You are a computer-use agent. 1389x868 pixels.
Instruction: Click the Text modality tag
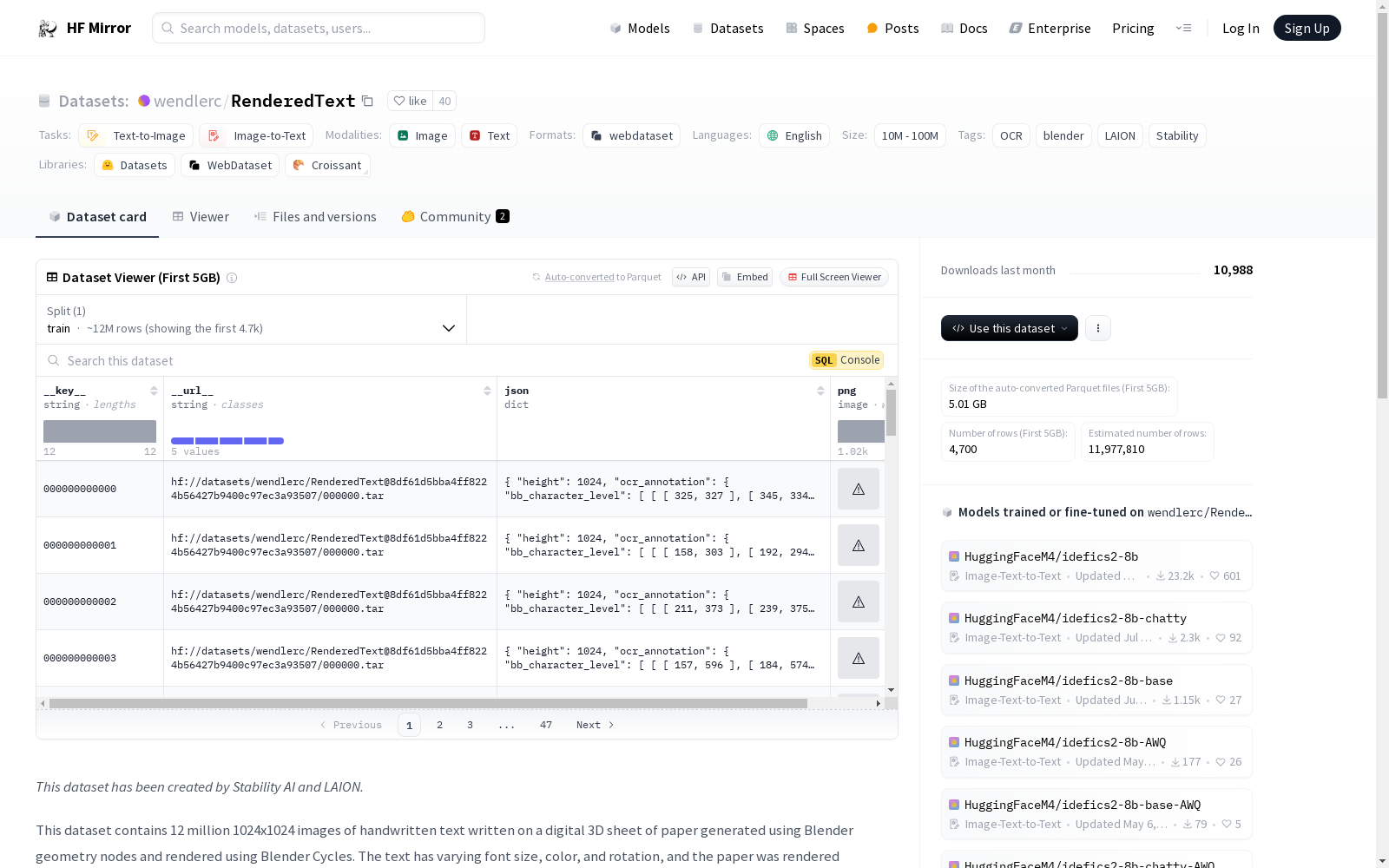pos(489,135)
